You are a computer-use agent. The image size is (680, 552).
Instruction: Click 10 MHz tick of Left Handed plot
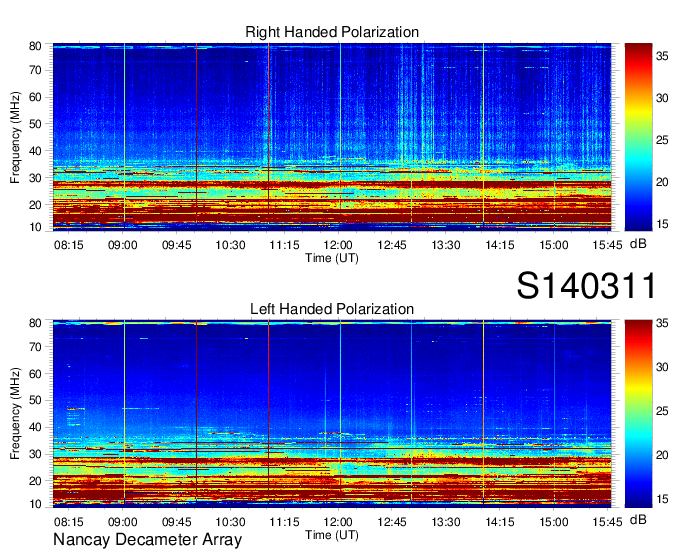[35, 504]
